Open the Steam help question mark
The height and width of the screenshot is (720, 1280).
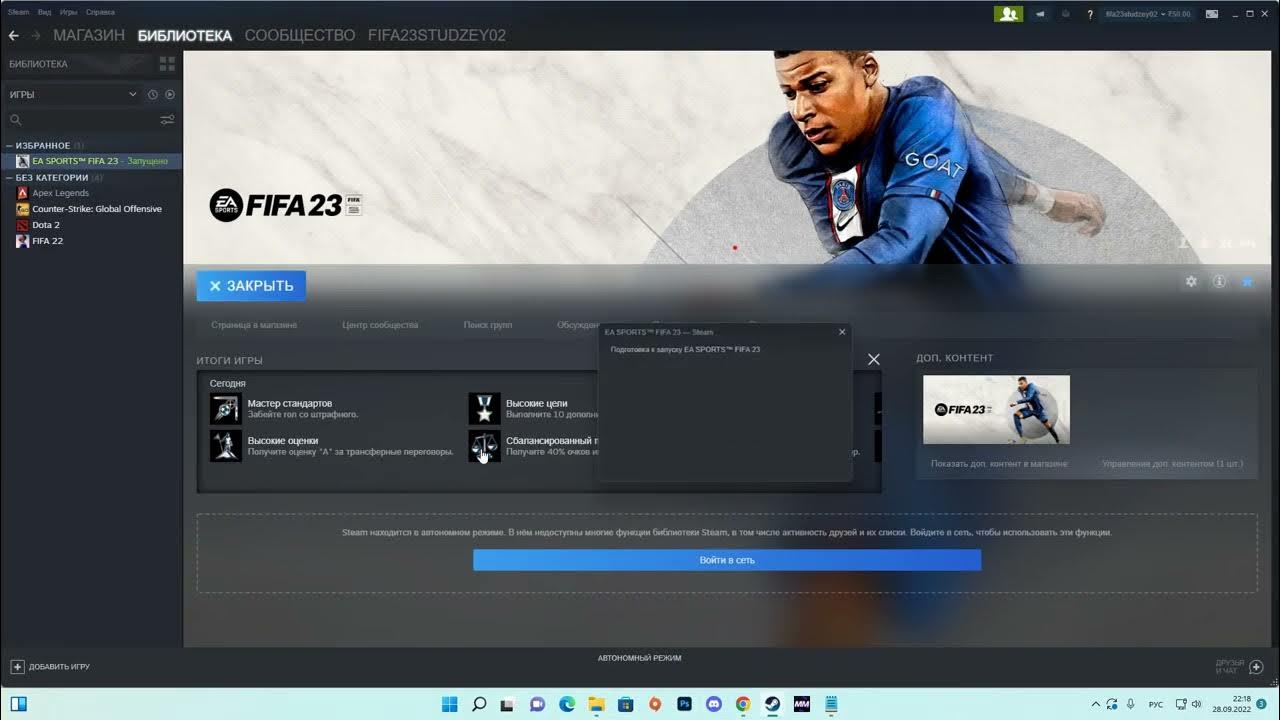click(x=1090, y=14)
